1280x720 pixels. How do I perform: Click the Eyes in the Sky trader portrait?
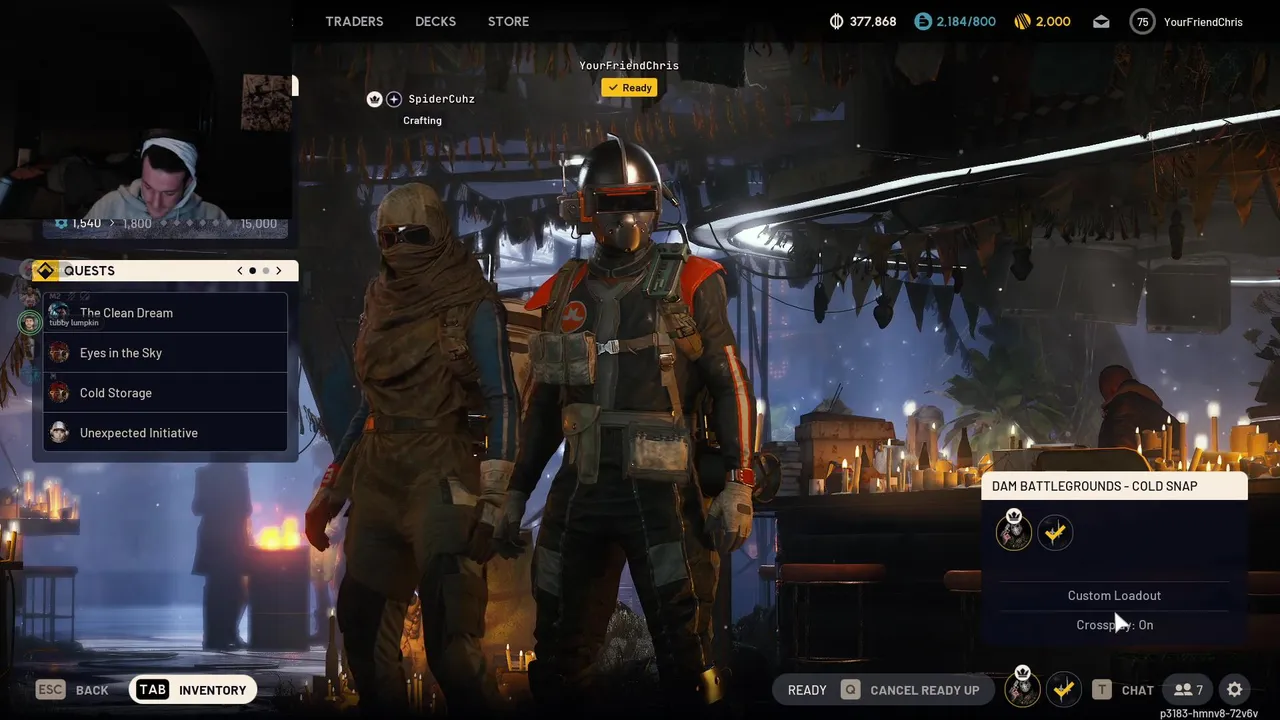click(x=59, y=353)
